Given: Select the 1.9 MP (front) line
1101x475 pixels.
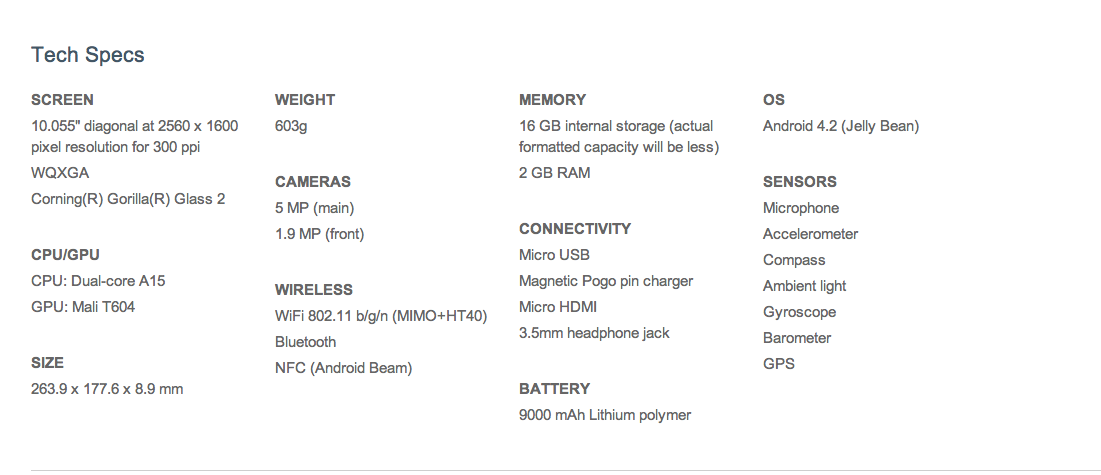Looking at the screenshot, I should [x=319, y=234].
